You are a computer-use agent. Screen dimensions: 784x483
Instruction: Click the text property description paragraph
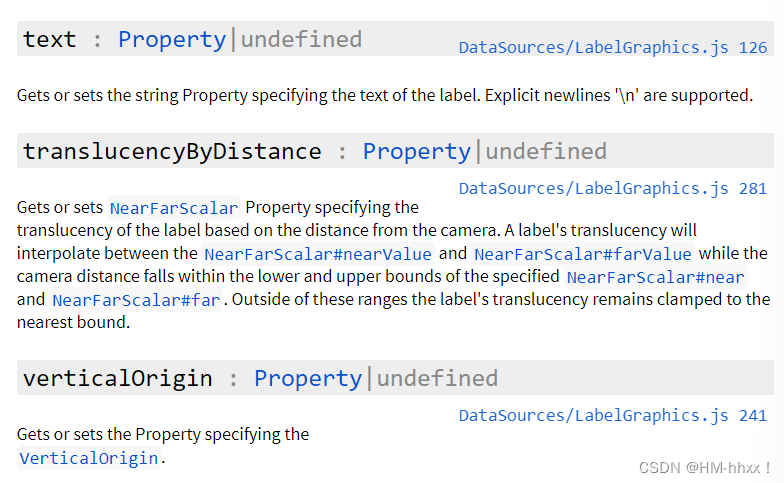pyautogui.click(x=384, y=95)
